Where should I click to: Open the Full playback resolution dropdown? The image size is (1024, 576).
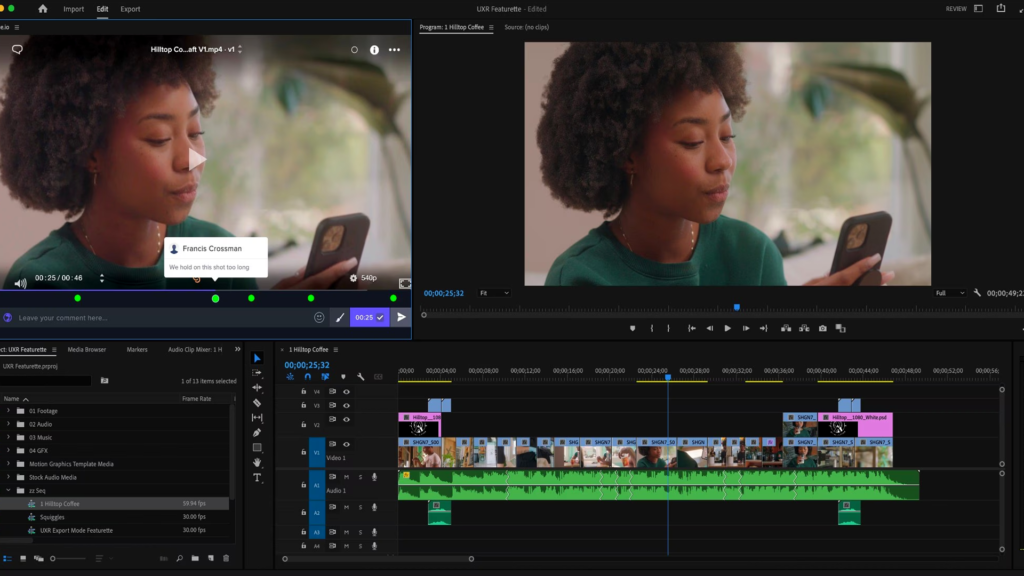tap(949, 293)
